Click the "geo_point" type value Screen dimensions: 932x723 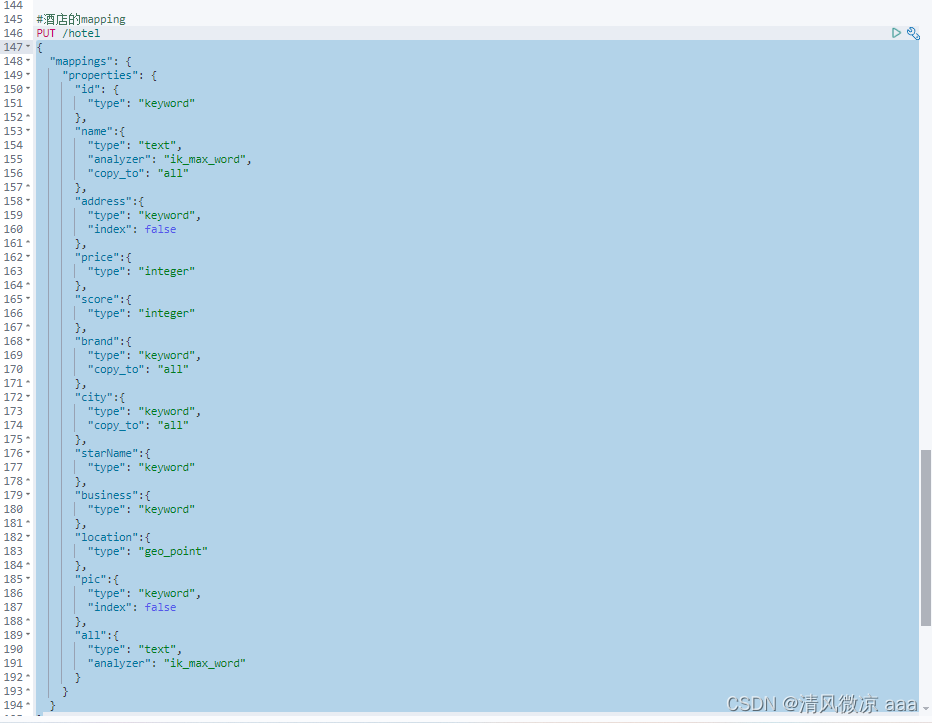(x=173, y=551)
